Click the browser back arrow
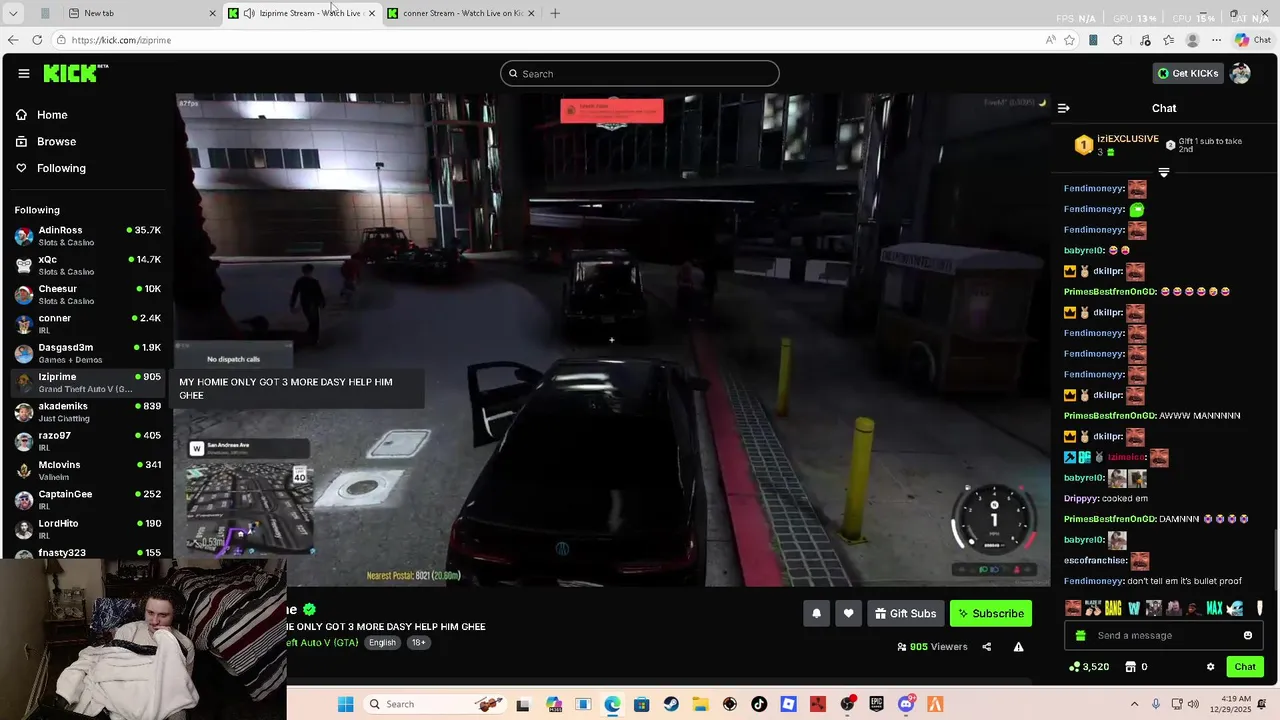Screen dimensions: 1280x720 (12, 40)
